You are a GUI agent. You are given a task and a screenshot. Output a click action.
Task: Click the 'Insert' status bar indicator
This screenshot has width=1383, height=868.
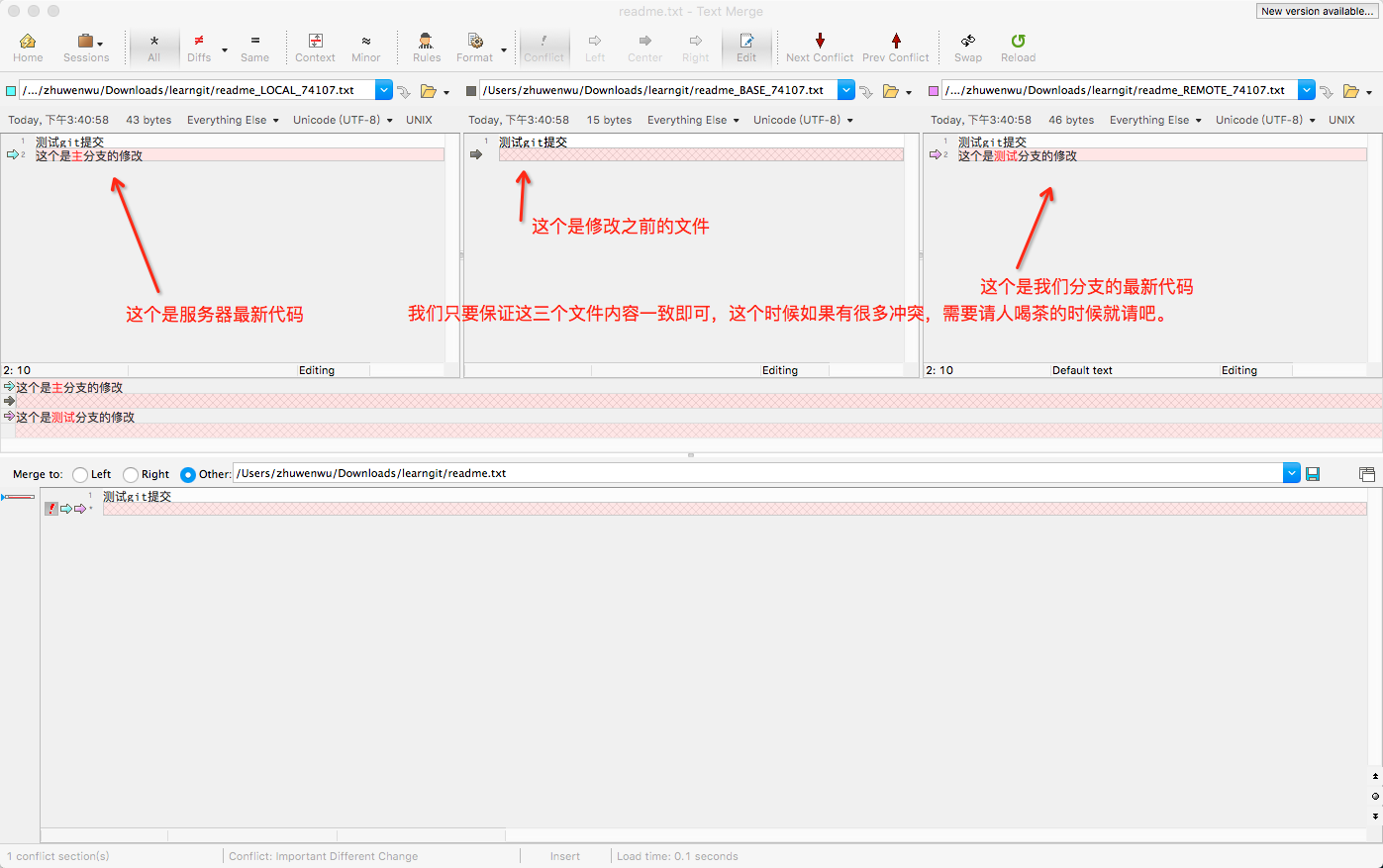click(x=565, y=856)
